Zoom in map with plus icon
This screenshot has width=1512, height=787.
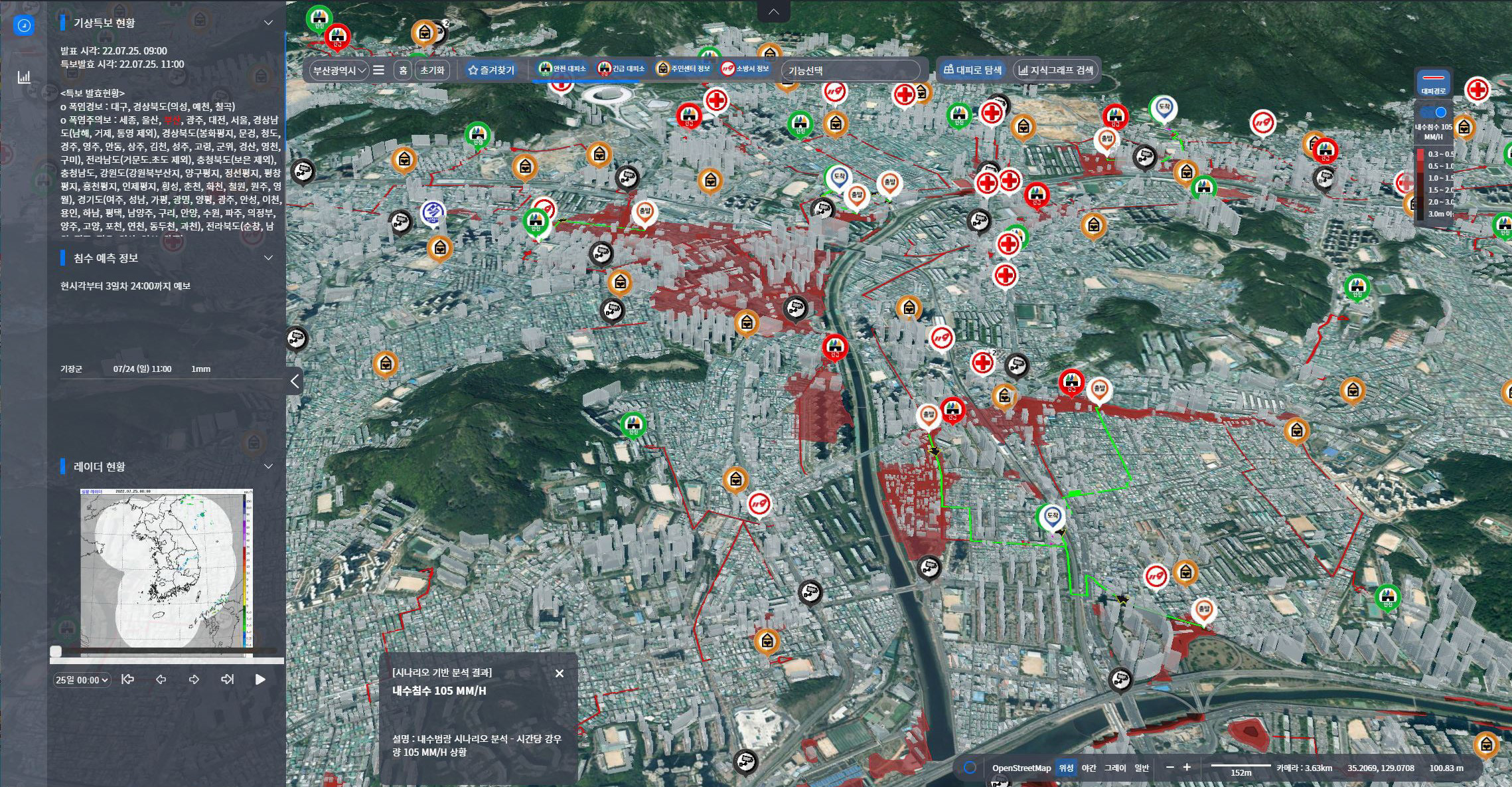1187,768
